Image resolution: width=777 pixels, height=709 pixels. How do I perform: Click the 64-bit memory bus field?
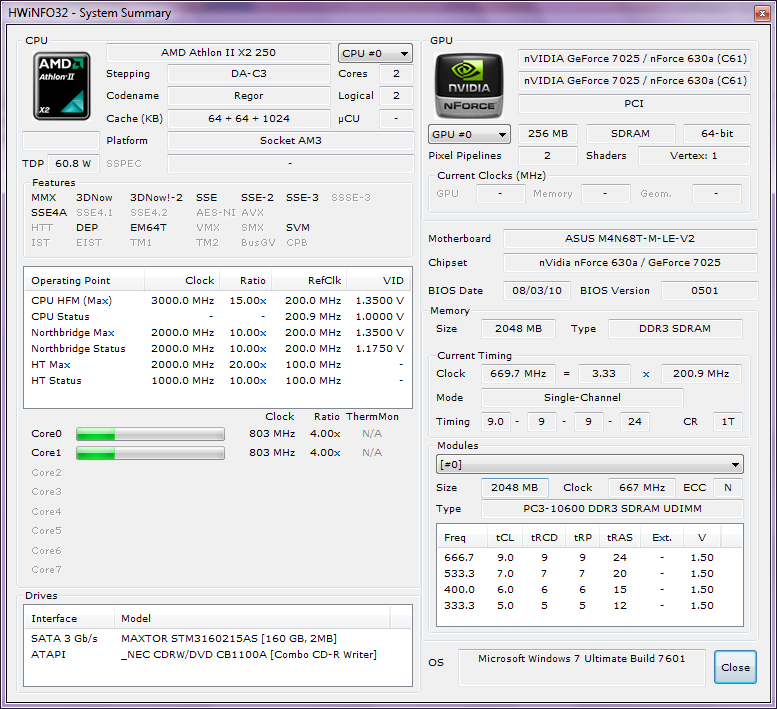(x=717, y=134)
